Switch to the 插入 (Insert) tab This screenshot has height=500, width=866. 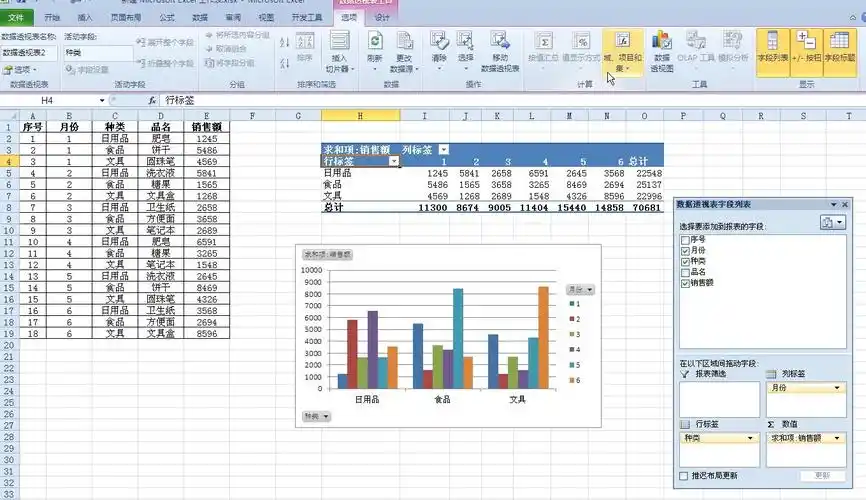point(85,18)
